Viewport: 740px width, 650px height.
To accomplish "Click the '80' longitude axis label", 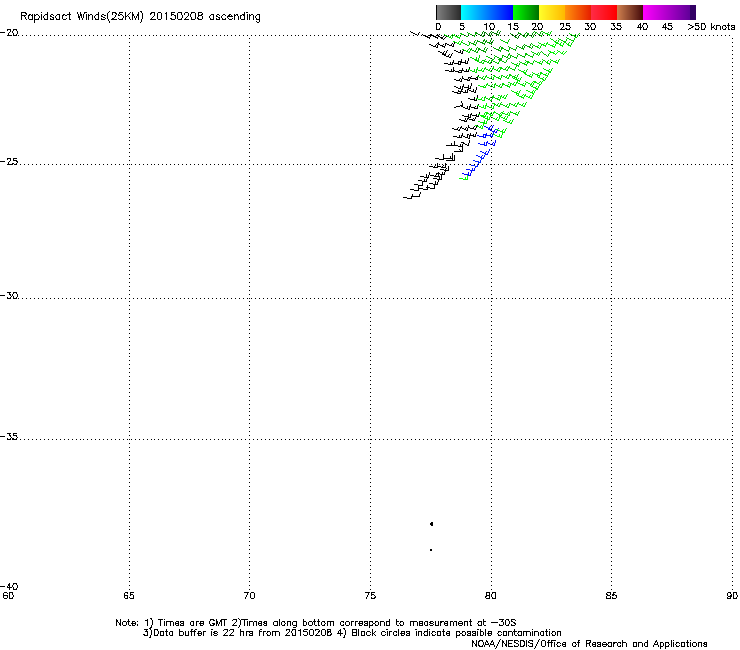I will click(491, 596).
